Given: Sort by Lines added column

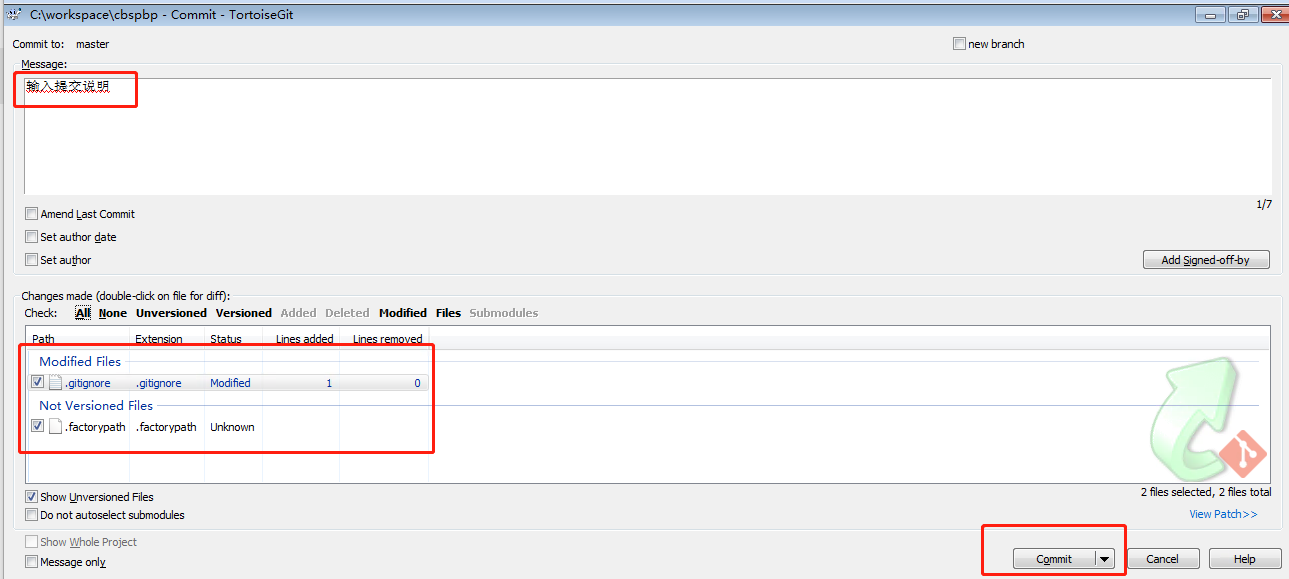Looking at the screenshot, I should pyautogui.click(x=302, y=339).
